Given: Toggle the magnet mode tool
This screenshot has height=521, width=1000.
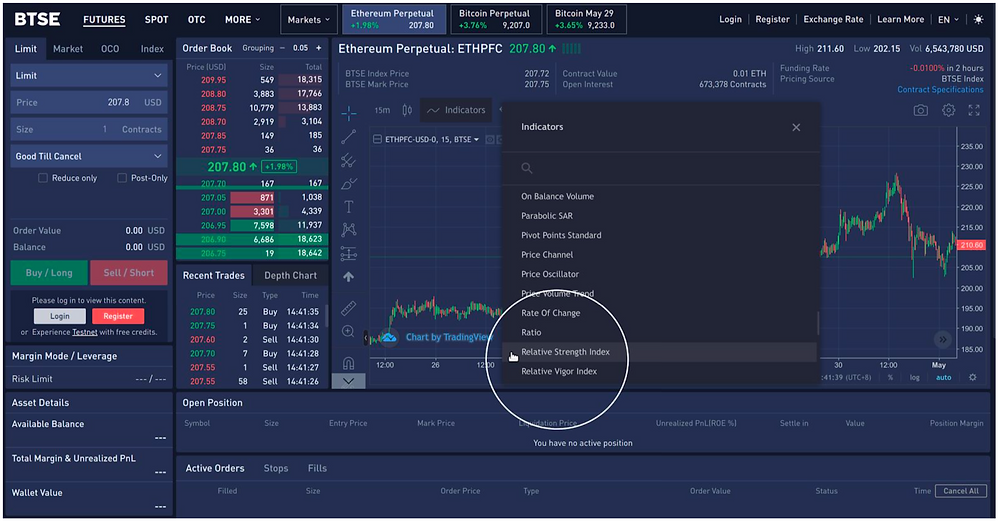Looking at the screenshot, I should pyautogui.click(x=349, y=363).
